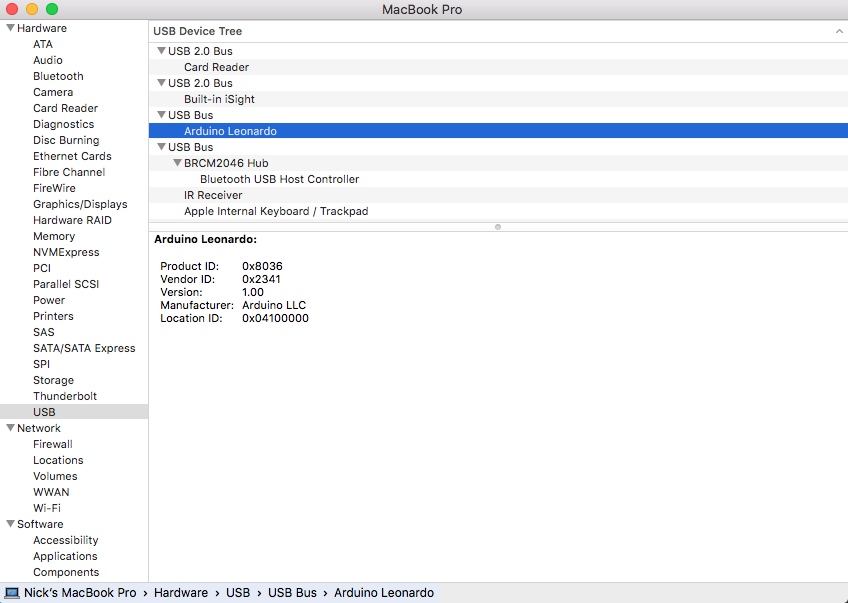
Task: Select Card Reader in the sidebar
Action: (x=65, y=108)
